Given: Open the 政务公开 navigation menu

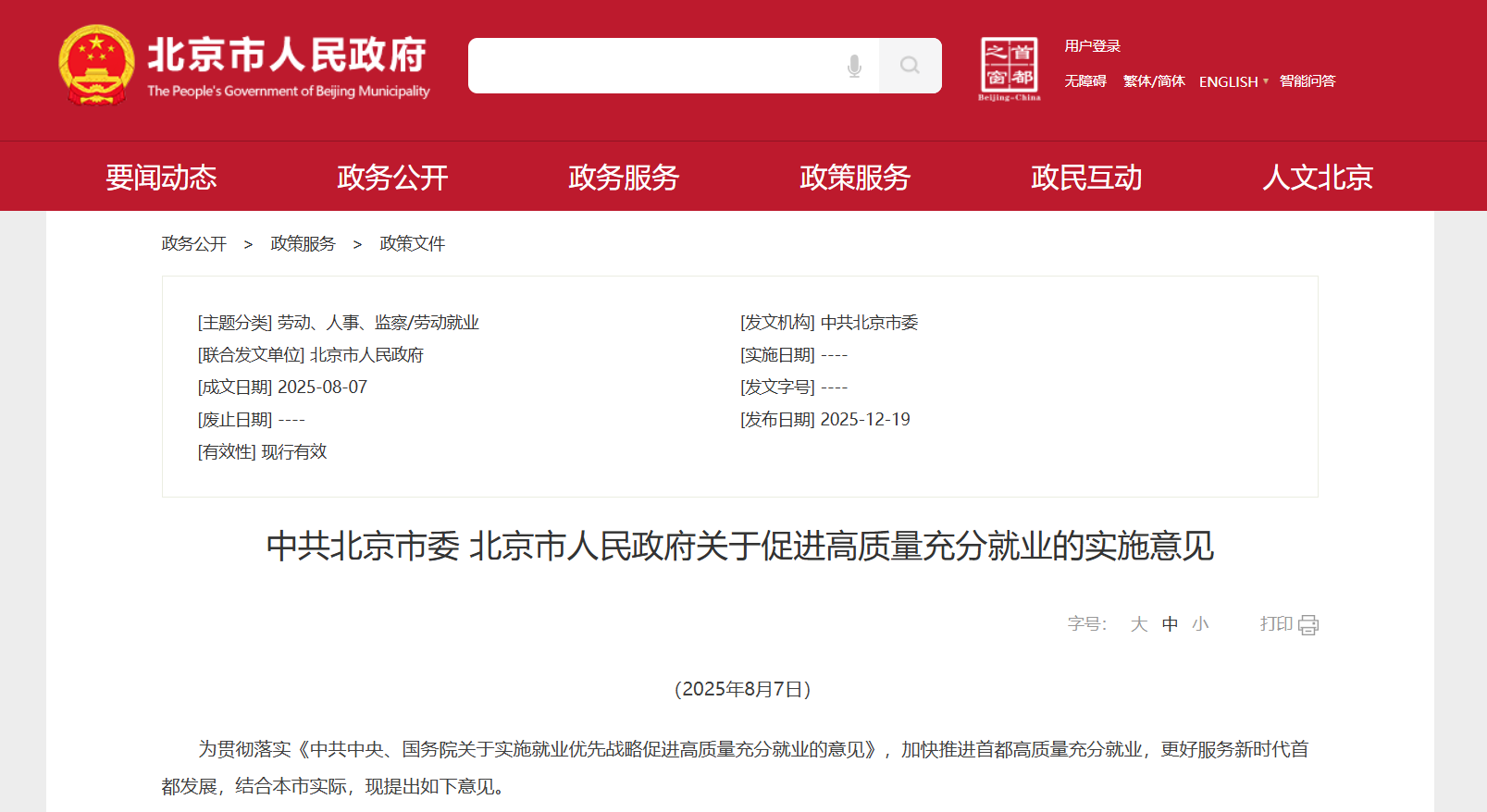Looking at the screenshot, I should [392, 177].
